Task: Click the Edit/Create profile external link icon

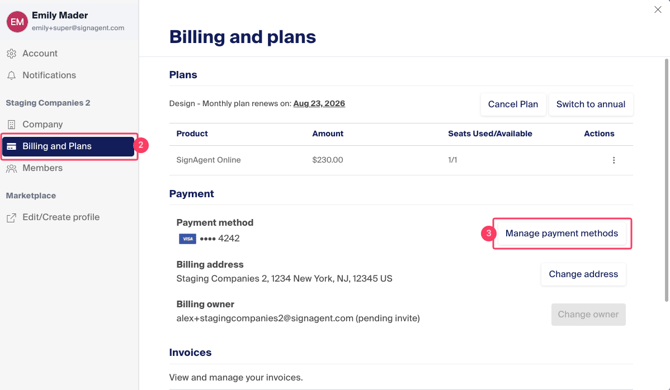Action: 12,217
